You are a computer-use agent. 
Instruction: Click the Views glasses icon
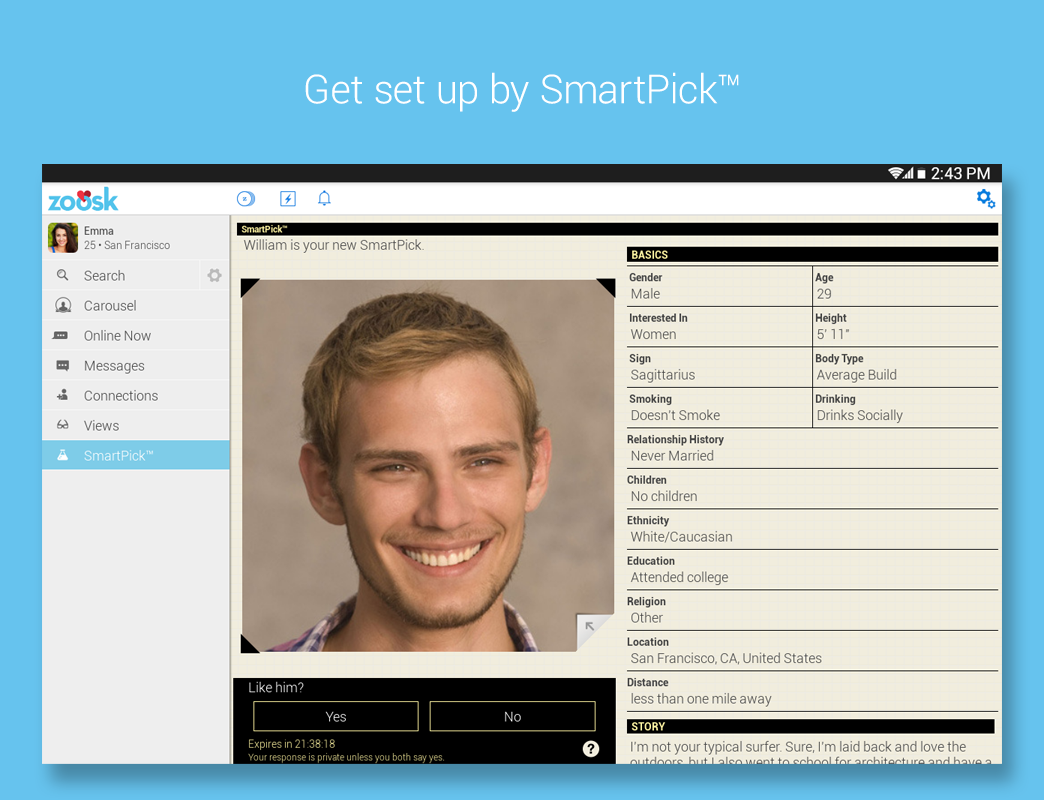(63, 425)
